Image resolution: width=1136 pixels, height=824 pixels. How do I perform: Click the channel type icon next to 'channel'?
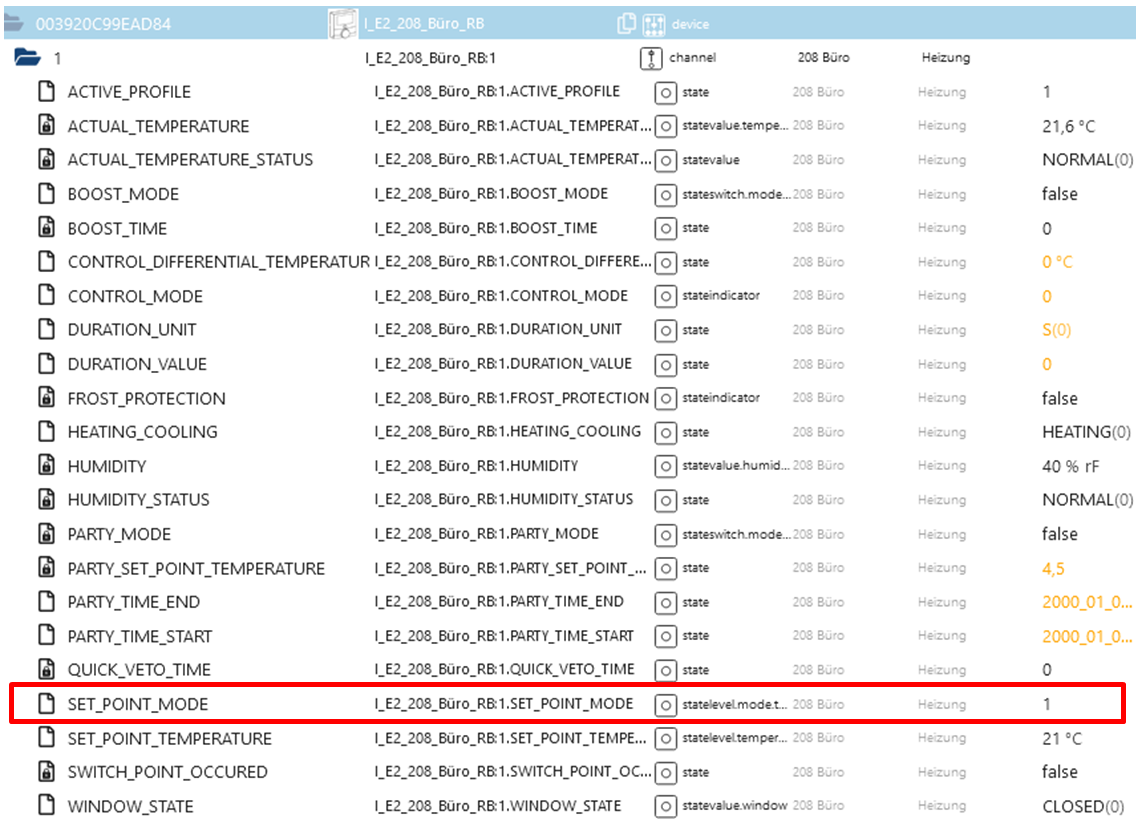(651, 58)
